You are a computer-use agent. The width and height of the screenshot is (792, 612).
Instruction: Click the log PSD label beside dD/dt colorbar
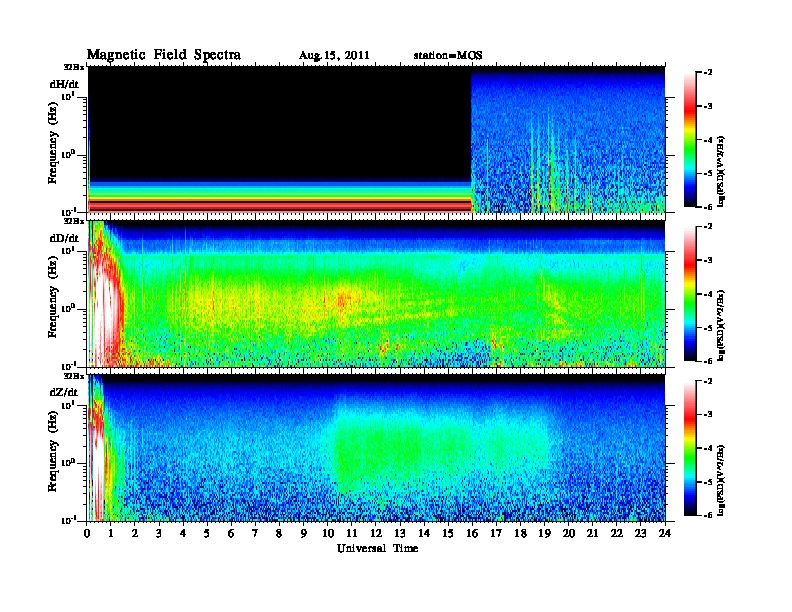tap(721, 326)
